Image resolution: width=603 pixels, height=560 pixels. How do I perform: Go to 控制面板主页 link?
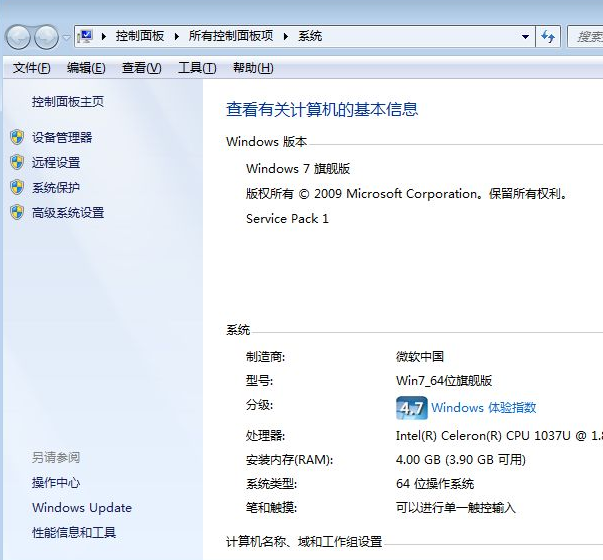pos(68,102)
